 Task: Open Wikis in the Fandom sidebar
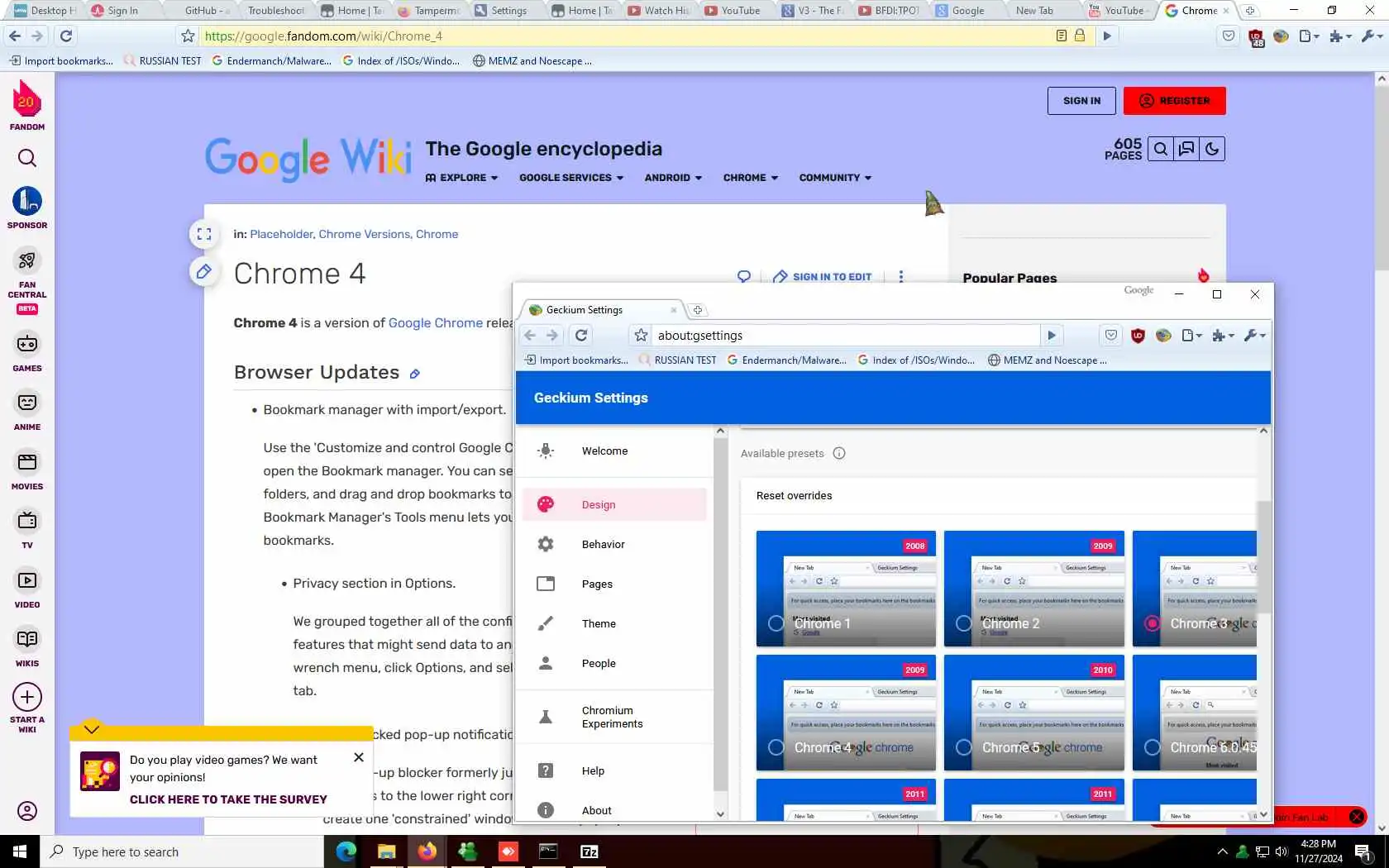[27, 647]
